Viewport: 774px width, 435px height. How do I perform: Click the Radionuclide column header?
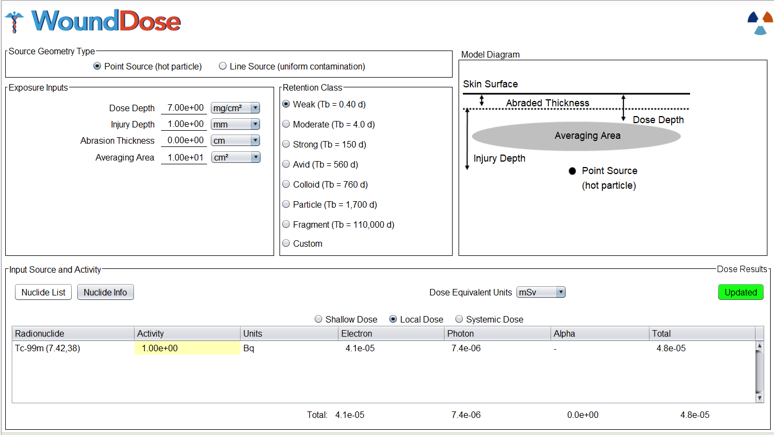tap(73, 333)
